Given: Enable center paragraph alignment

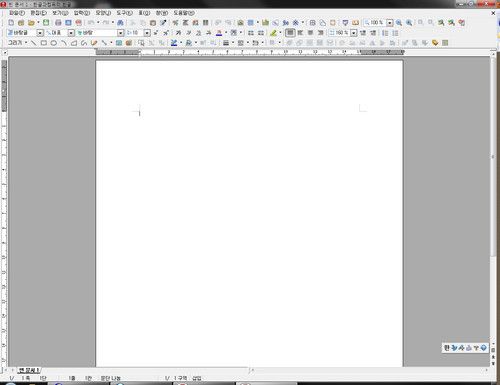Looking at the screenshot, I should click(310, 33).
